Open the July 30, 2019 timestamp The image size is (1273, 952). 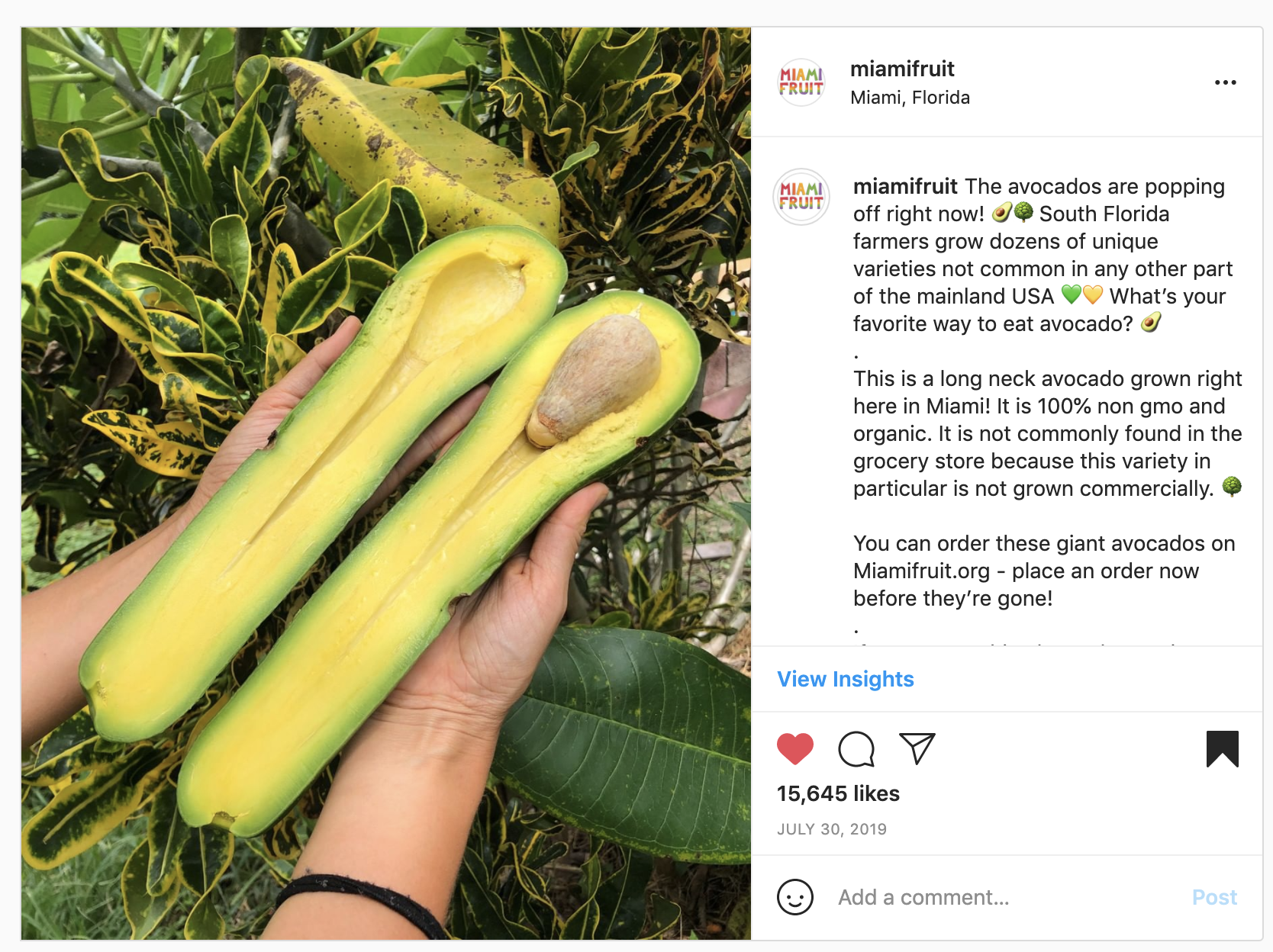point(832,829)
